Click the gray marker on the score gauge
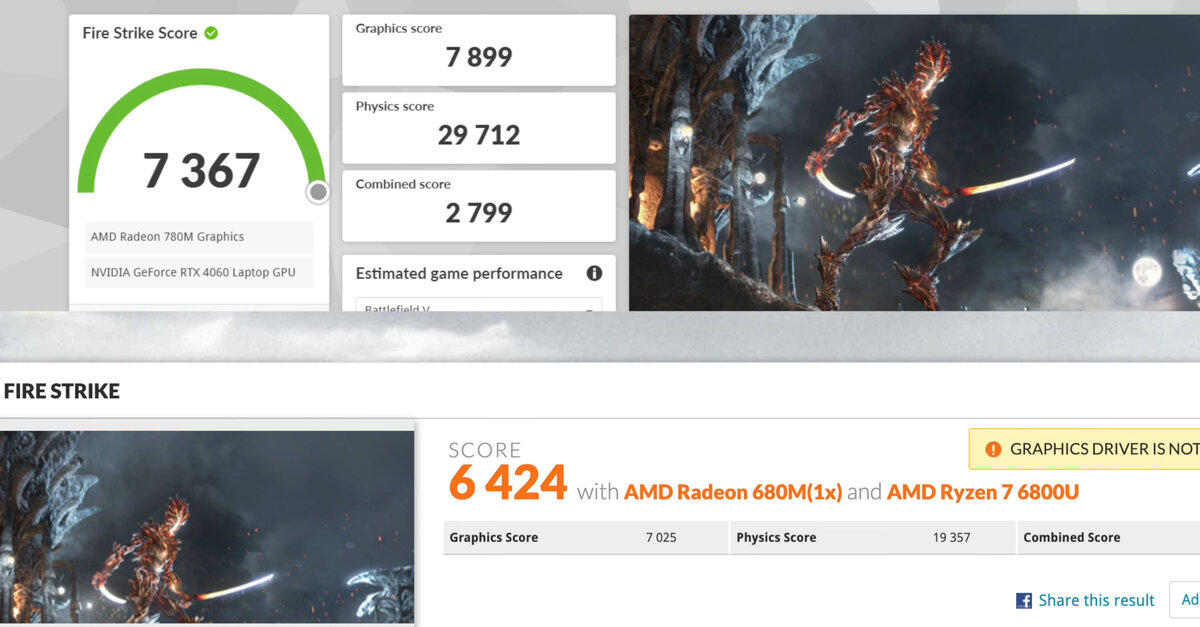The width and height of the screenshot is (1200, 627). click(x=318, y=192)
